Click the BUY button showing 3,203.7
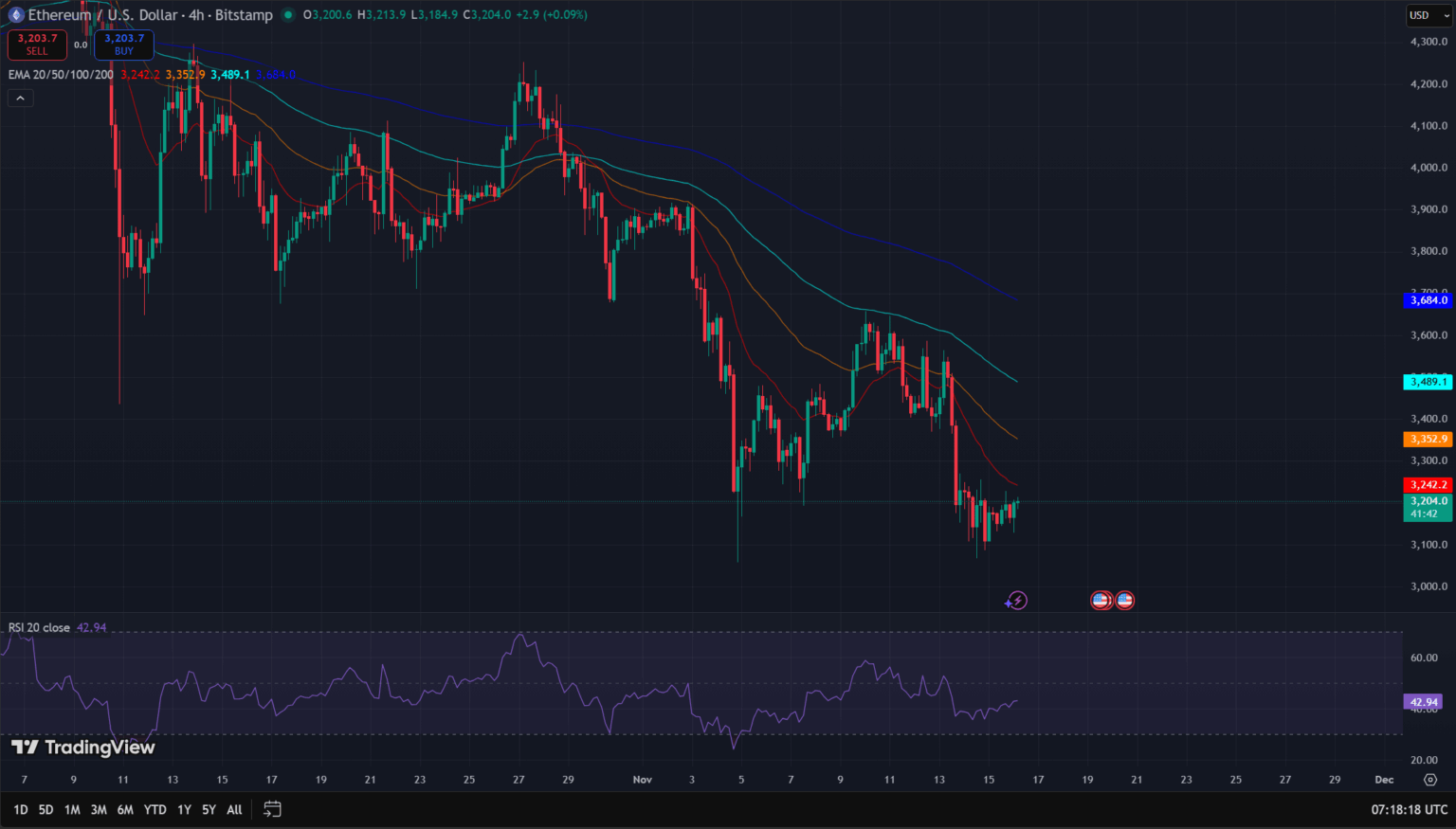The image size is (1456, 829). coord(123,44)
